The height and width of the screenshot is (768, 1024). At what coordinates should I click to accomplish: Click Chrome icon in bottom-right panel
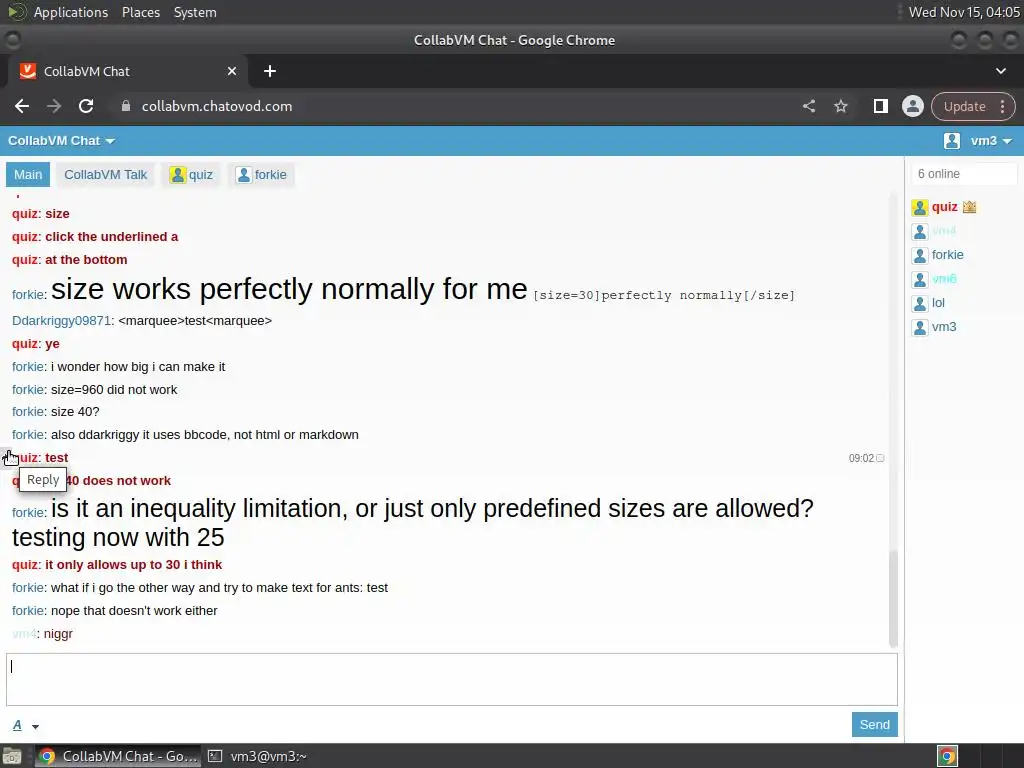pyautogui.click(x=948, y=756)
